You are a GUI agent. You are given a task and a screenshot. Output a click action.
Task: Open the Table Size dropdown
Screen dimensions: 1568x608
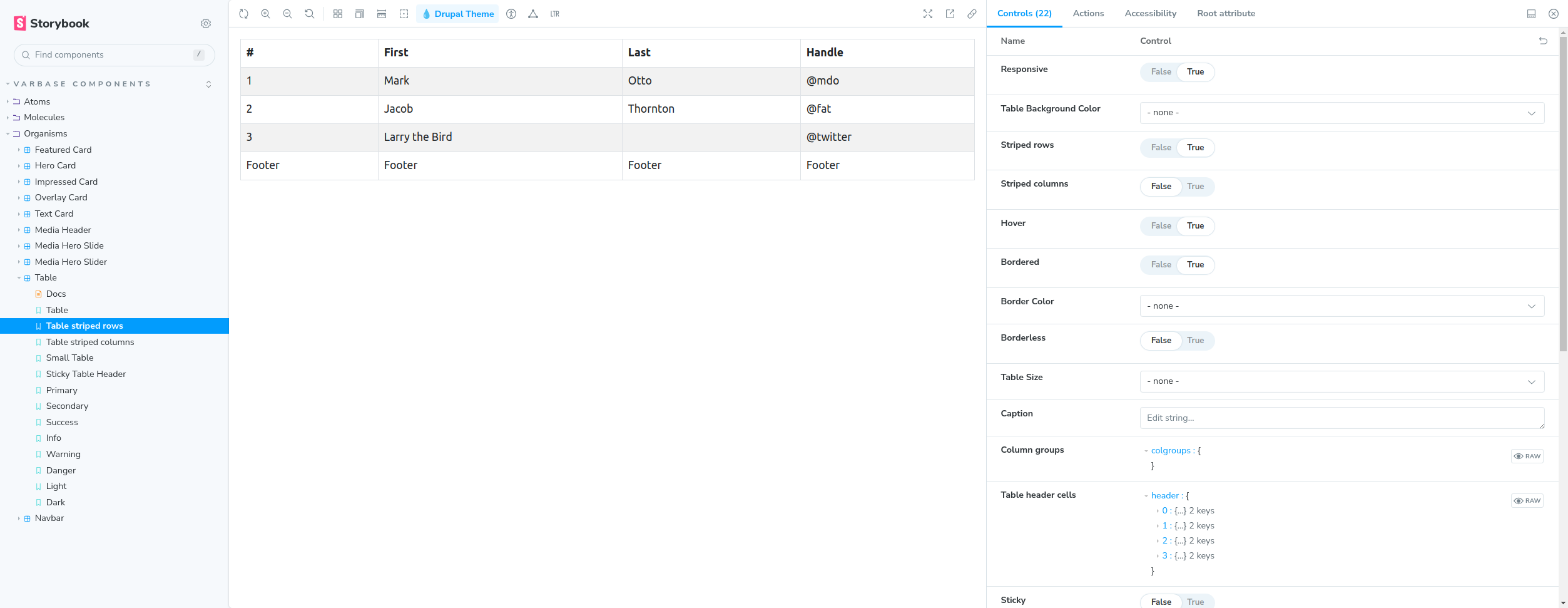click(x=1341, y=382)
